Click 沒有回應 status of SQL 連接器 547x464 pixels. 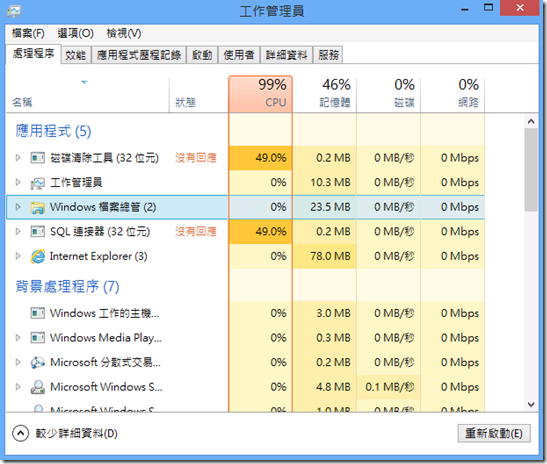(196, 232)
